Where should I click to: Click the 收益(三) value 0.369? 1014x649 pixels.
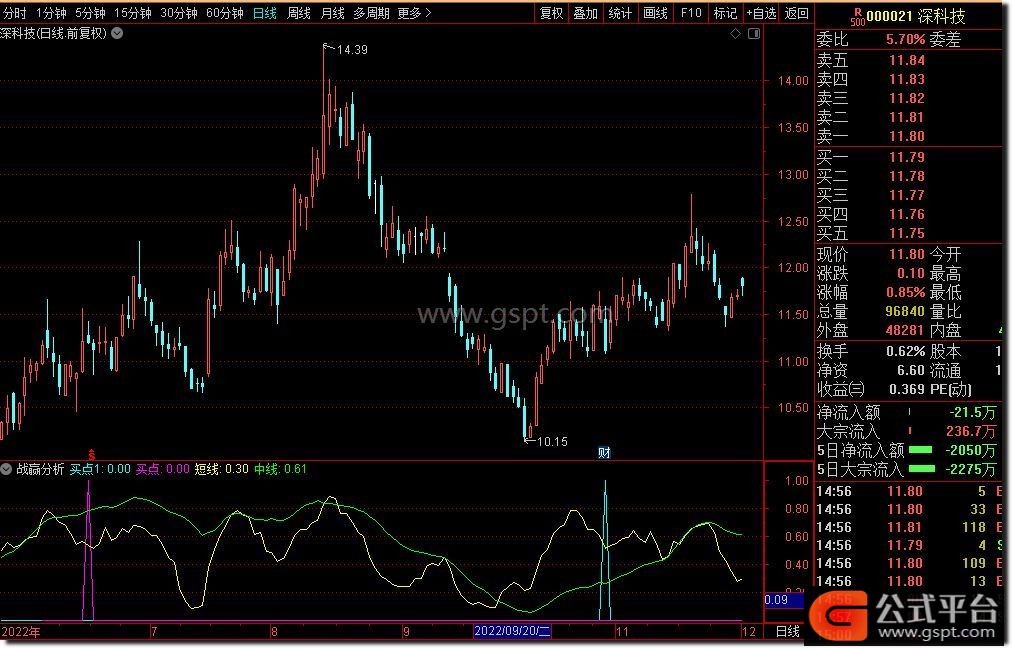pyautogui.click(x=905, y=389)
